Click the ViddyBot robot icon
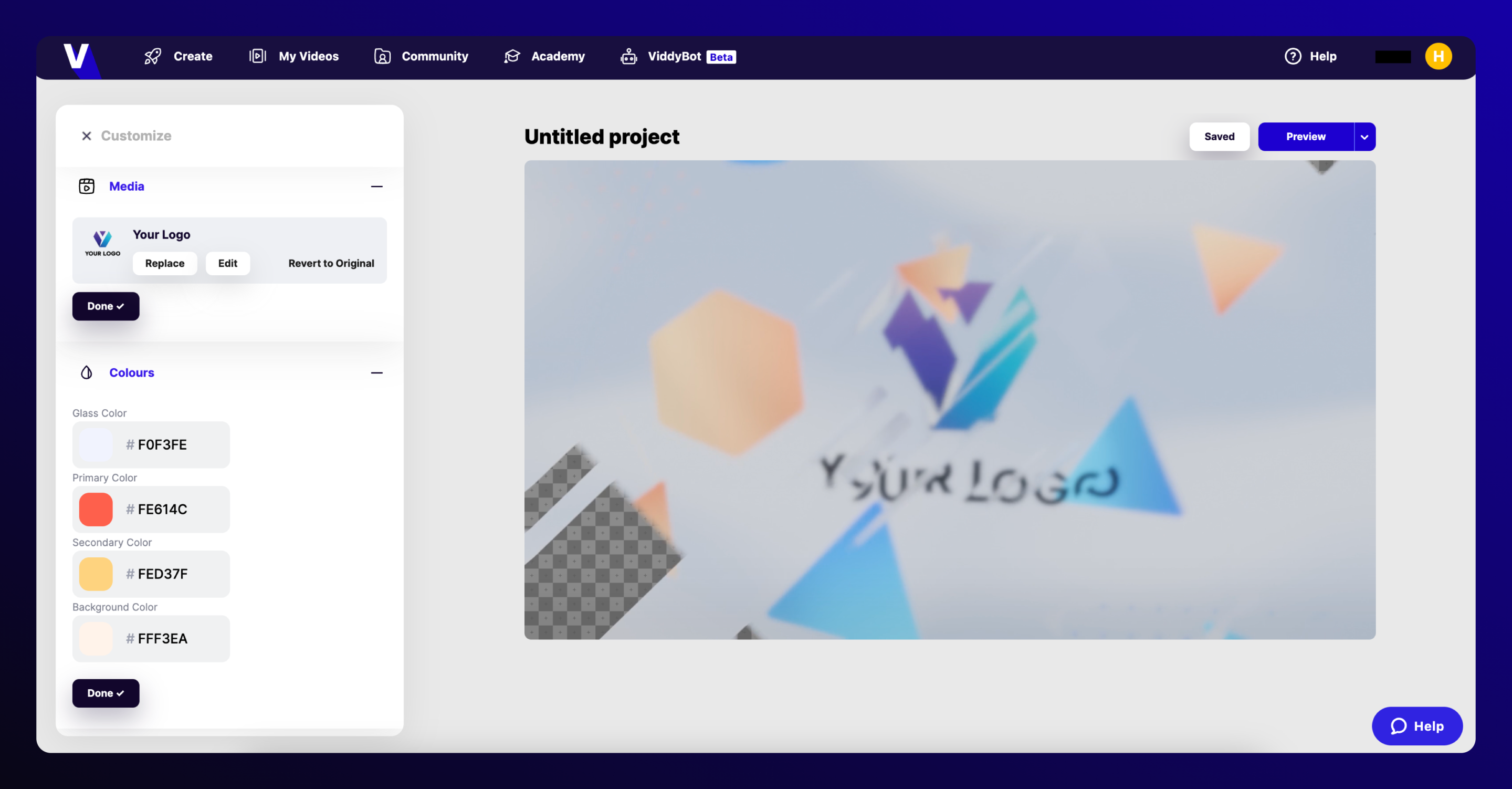The image size is (1512, 789). click(x=628, y=56)
